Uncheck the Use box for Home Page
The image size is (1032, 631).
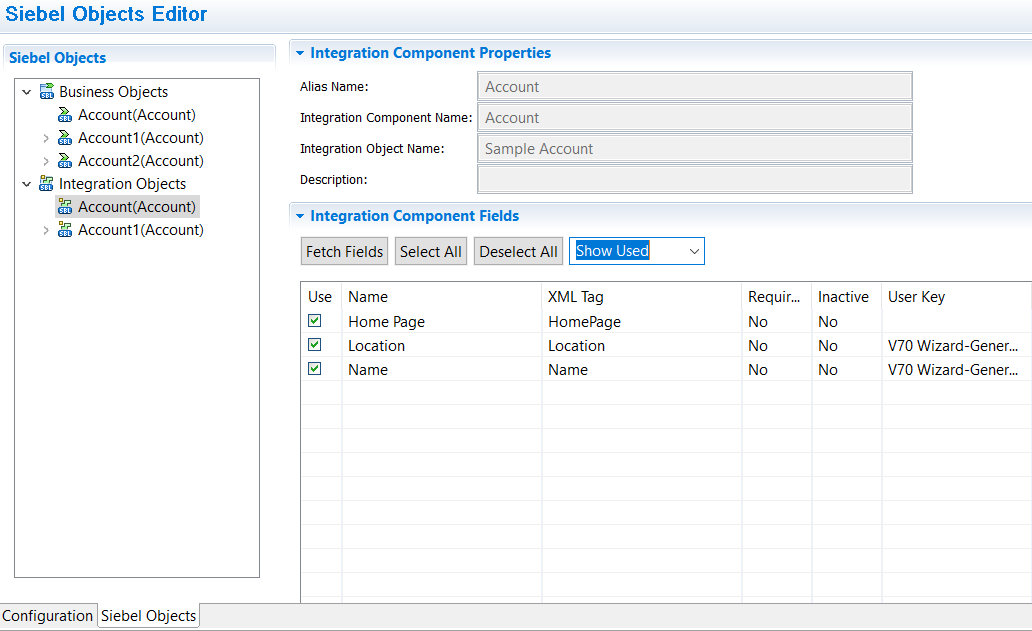315,321
